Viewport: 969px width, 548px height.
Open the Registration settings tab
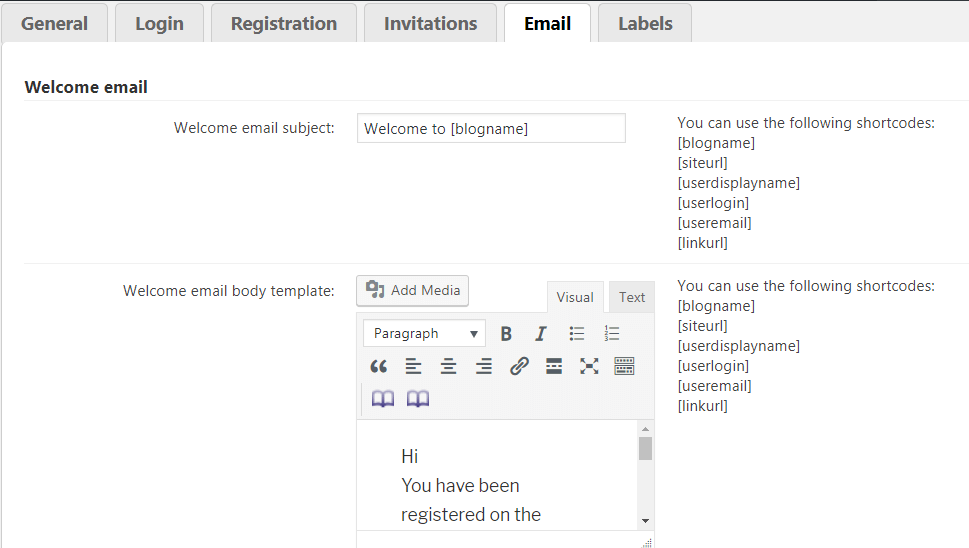pyautogui.click(x=284, y=24)
